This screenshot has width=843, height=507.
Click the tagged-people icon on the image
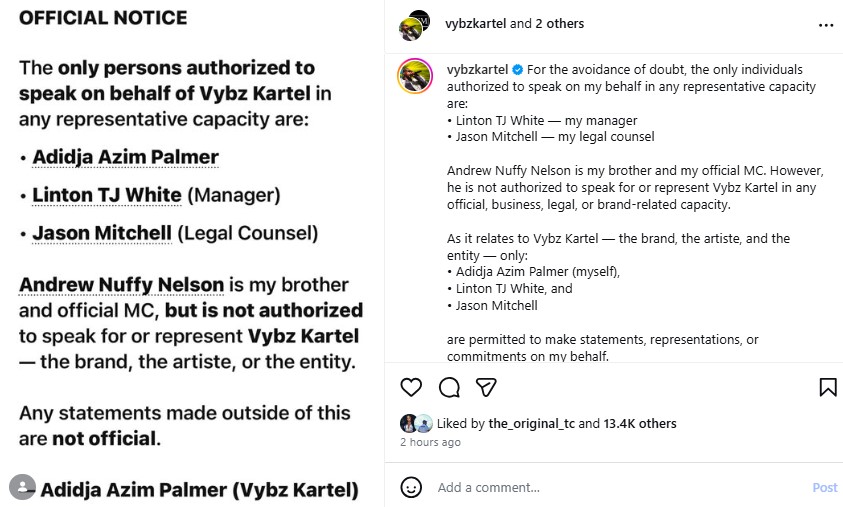tap(22, 488)
